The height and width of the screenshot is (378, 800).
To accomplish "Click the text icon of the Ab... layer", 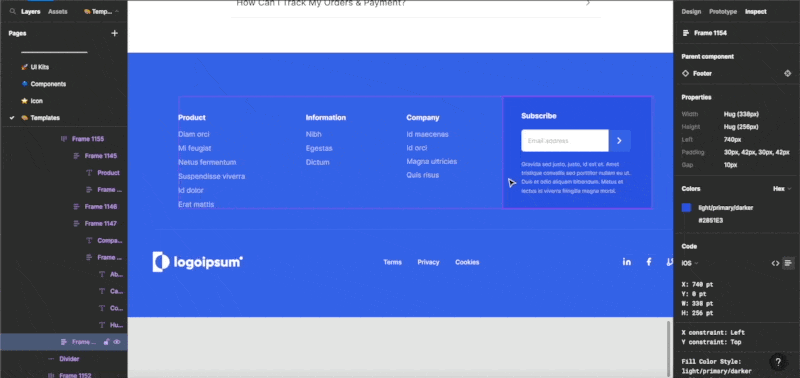I will pos(102,274).
